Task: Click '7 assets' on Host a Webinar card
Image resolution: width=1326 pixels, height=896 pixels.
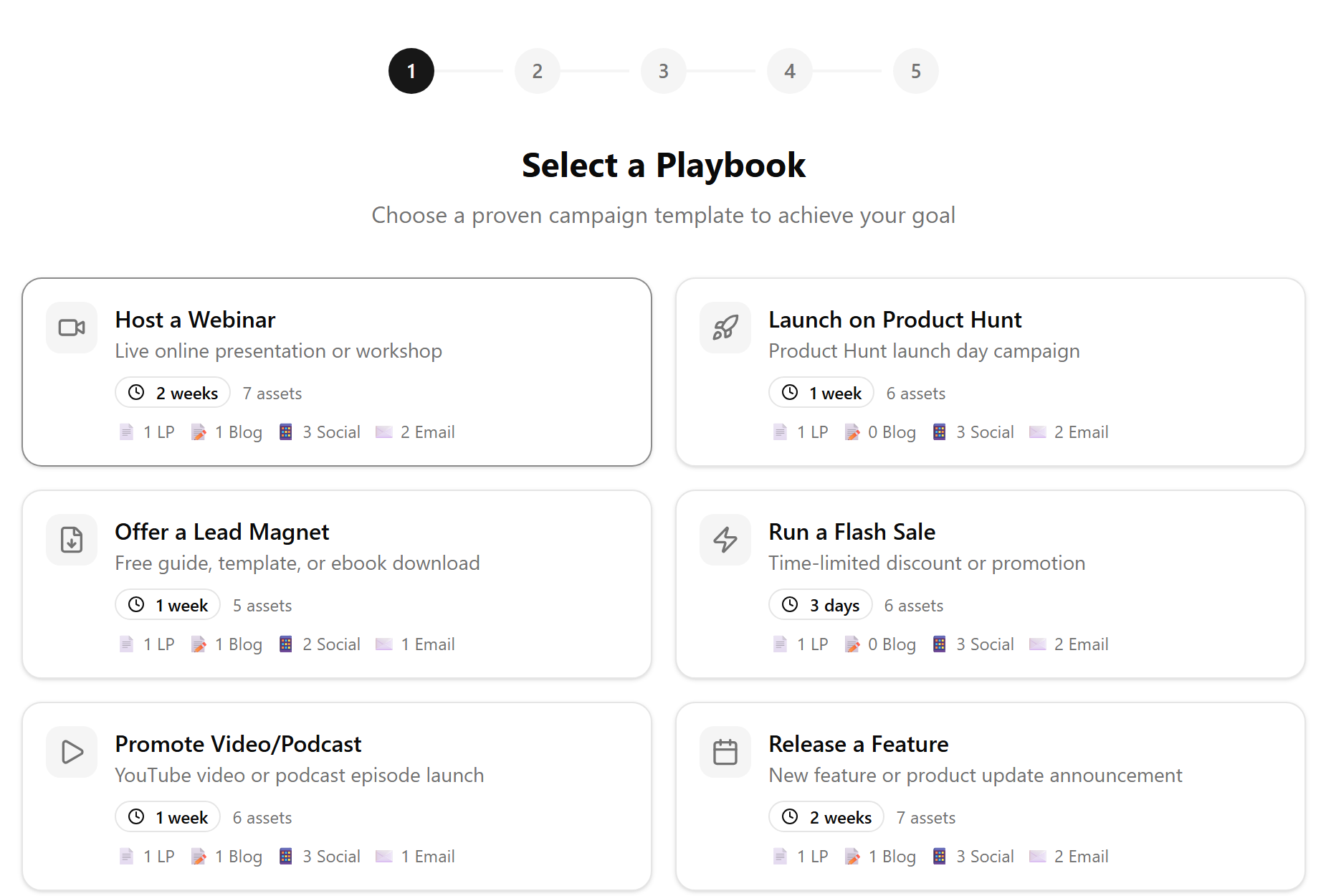Action: point(272,394)
